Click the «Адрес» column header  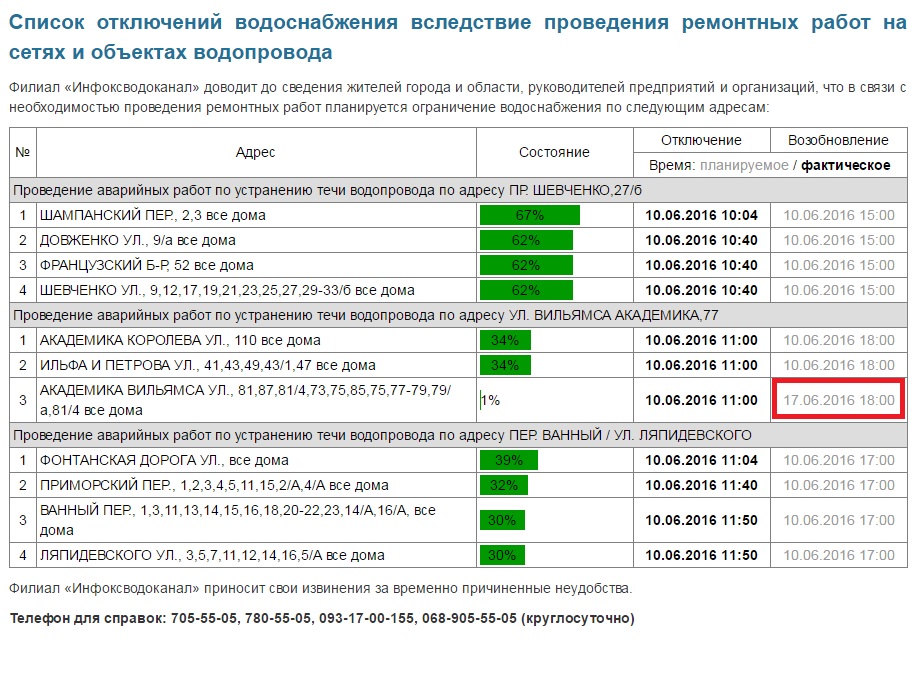pyautogui.click(x=255, y=152)
